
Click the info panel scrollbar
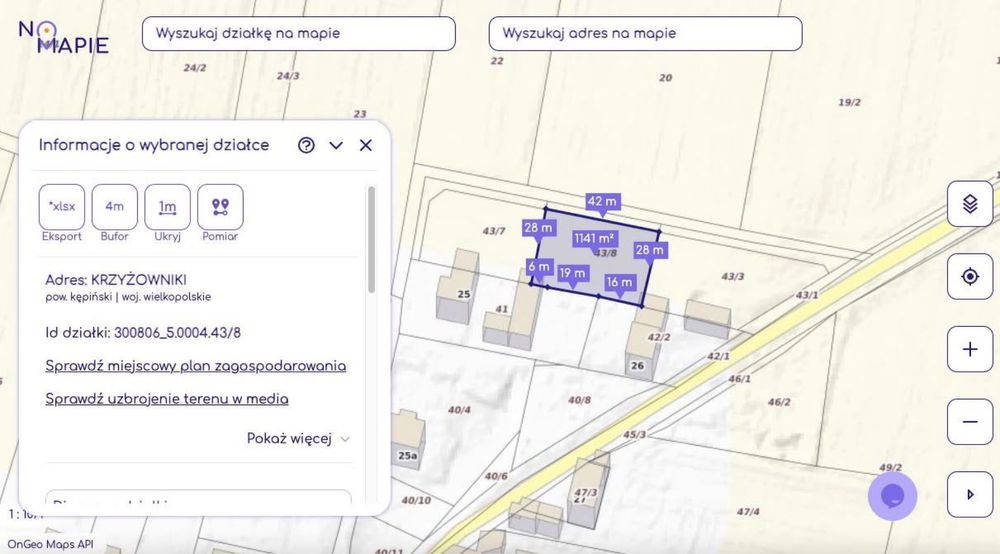[371, 239]
